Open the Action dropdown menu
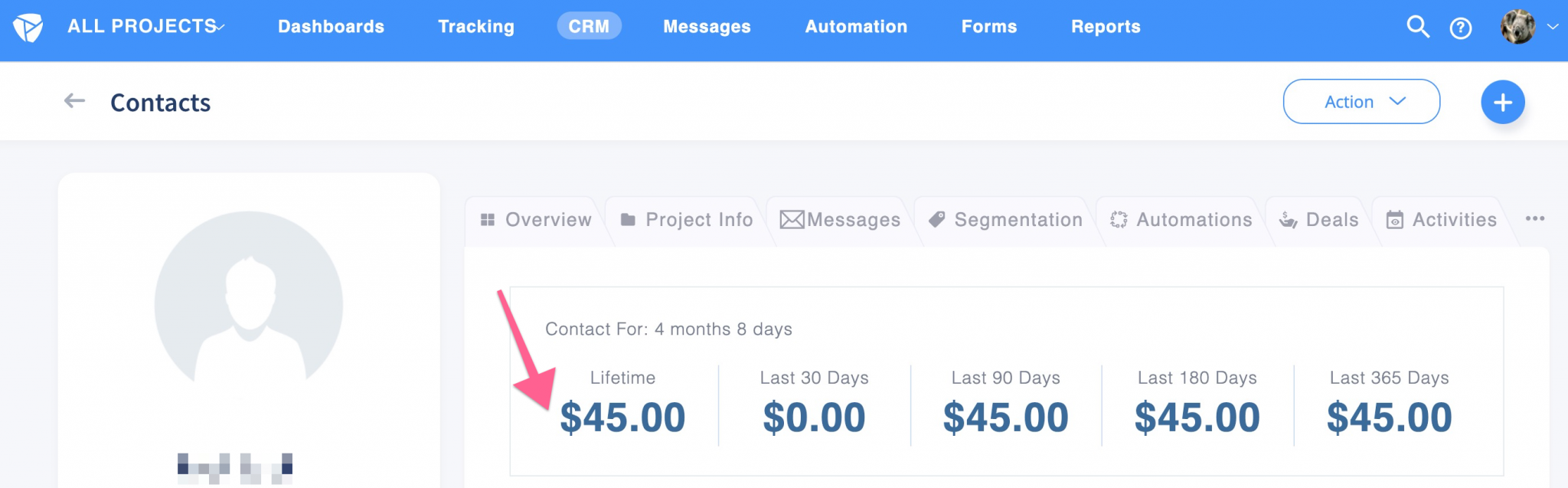This screenshot has height=488, width=1568. (x=1361, y=101)
